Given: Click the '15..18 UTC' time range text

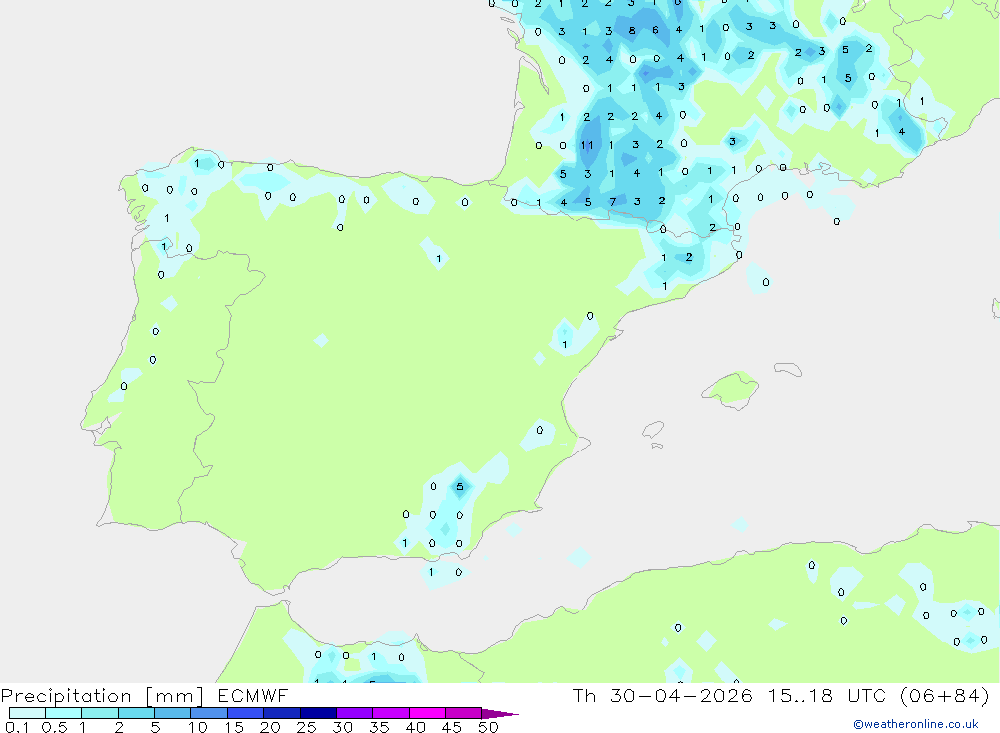Looking at the screenshot, I should pos(827,696).
